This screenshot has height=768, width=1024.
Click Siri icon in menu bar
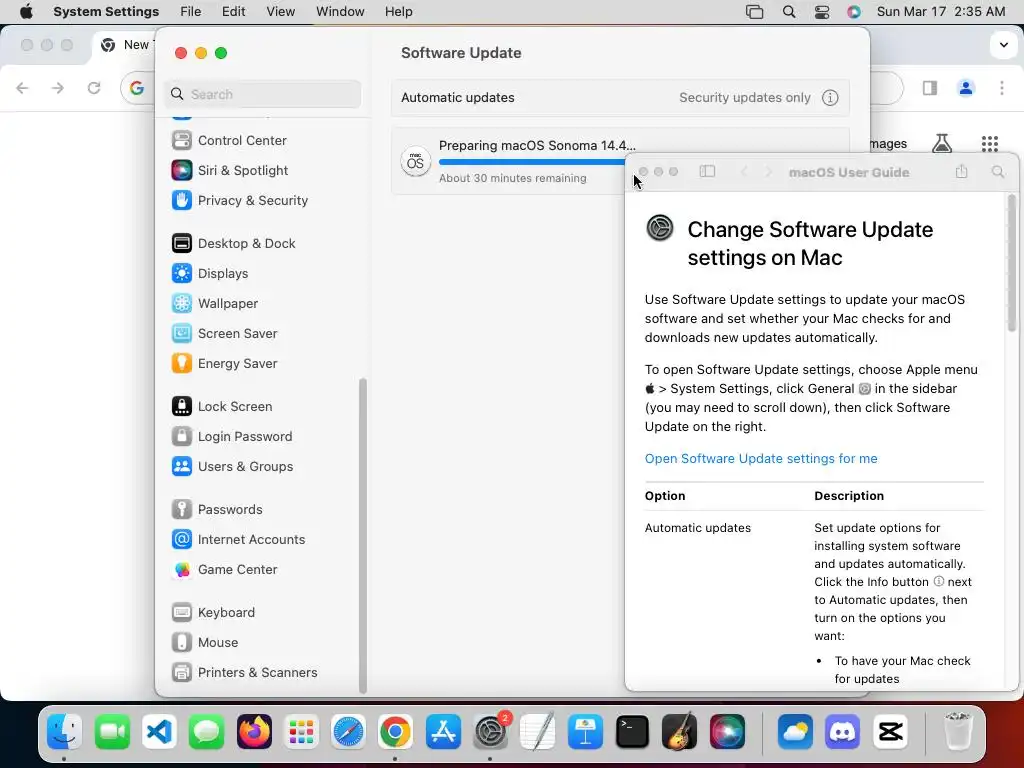tap(854, 12)
